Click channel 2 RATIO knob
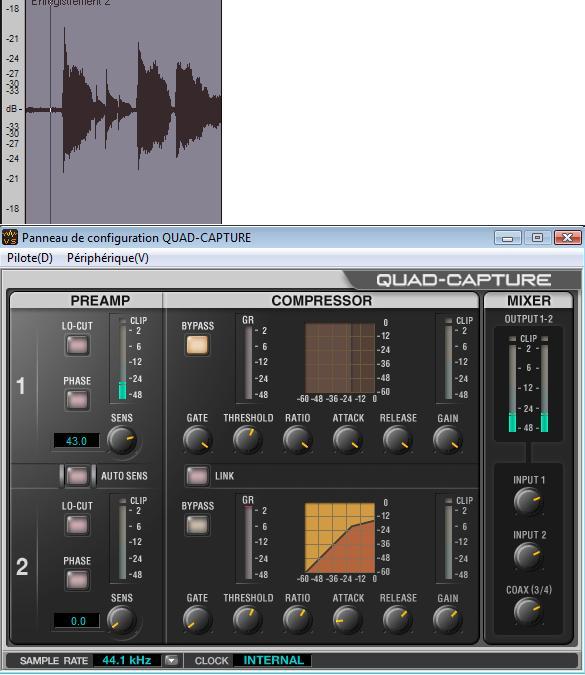585x675 pixels. [x=297, y=620]
